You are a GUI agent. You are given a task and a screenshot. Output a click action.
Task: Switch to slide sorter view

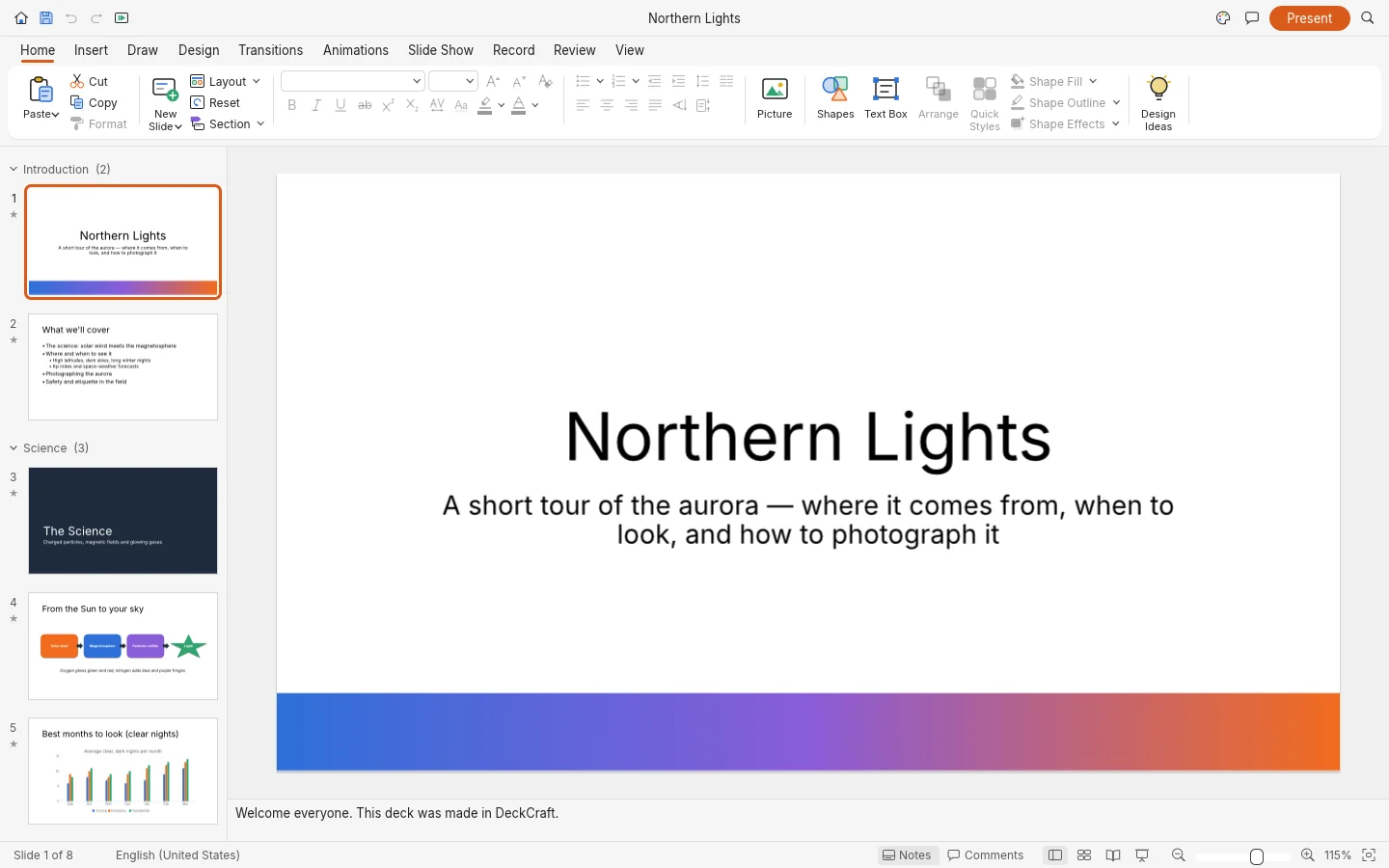click(1084, 855)
